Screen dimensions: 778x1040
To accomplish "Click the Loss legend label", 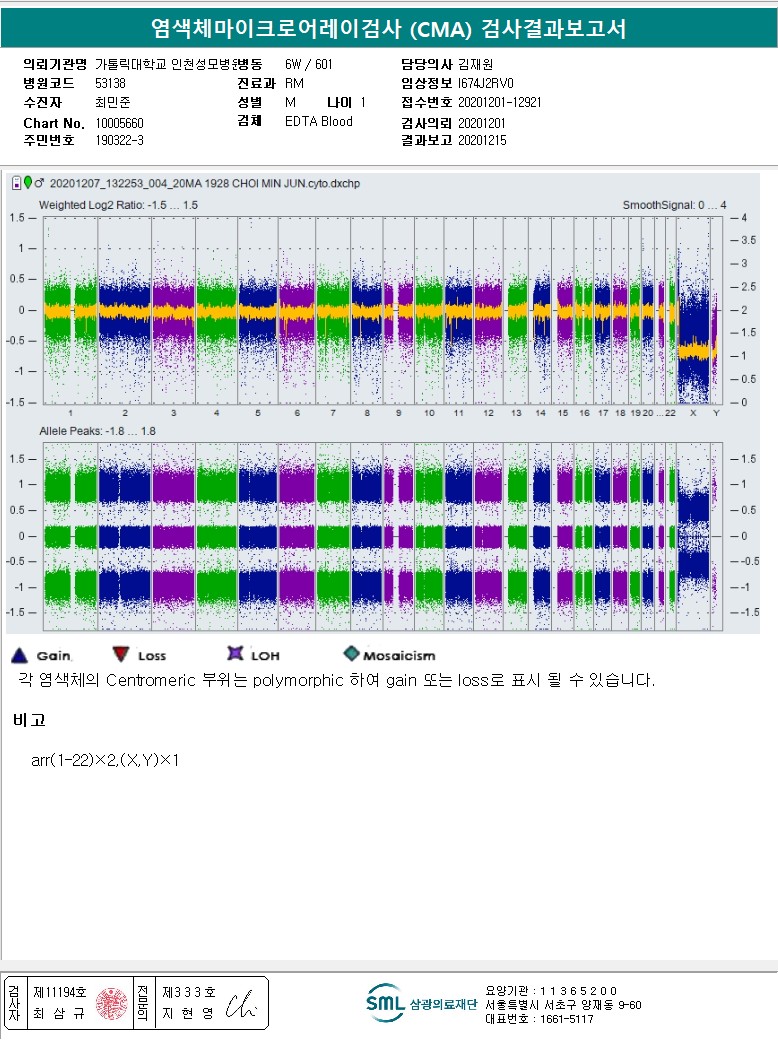I will tap(152, 656).
